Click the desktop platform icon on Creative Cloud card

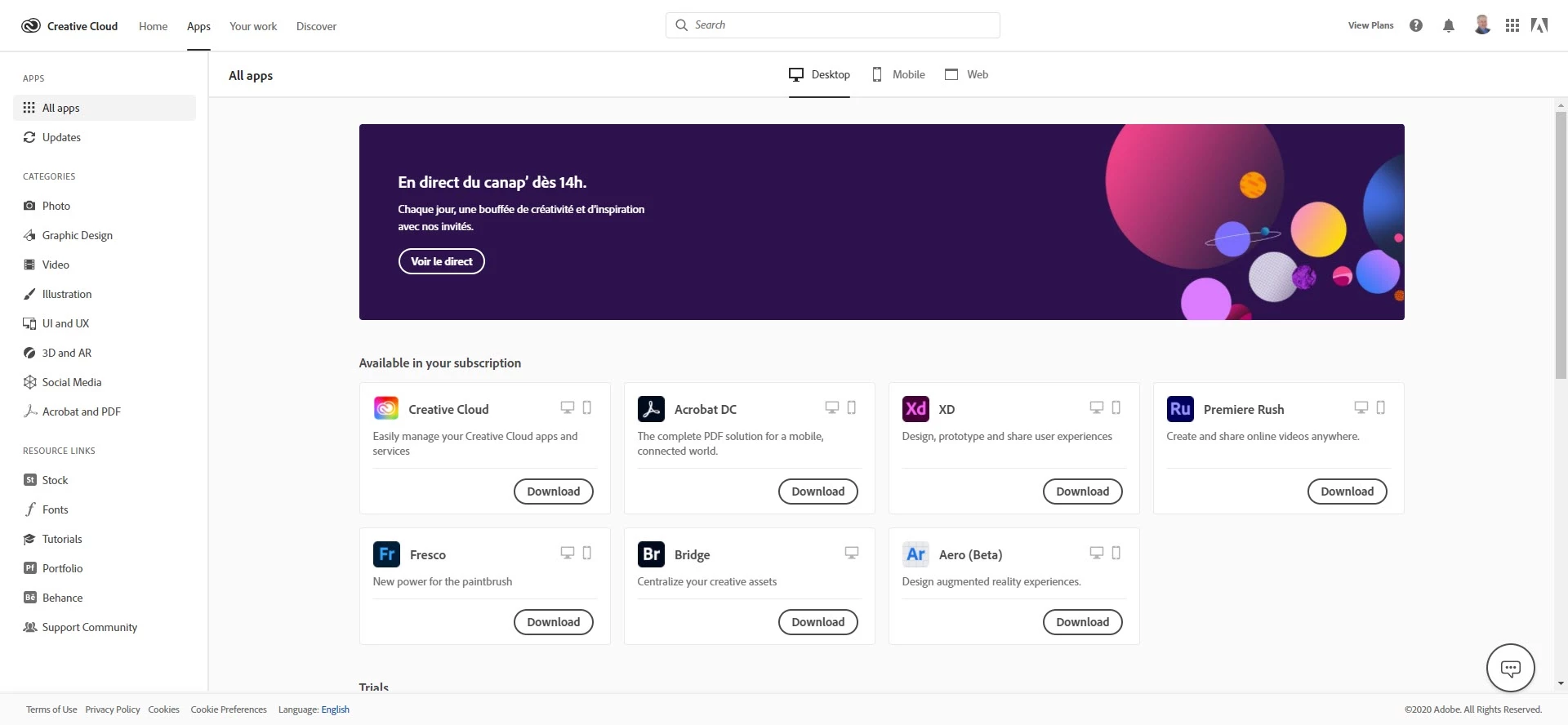(568, 407)
